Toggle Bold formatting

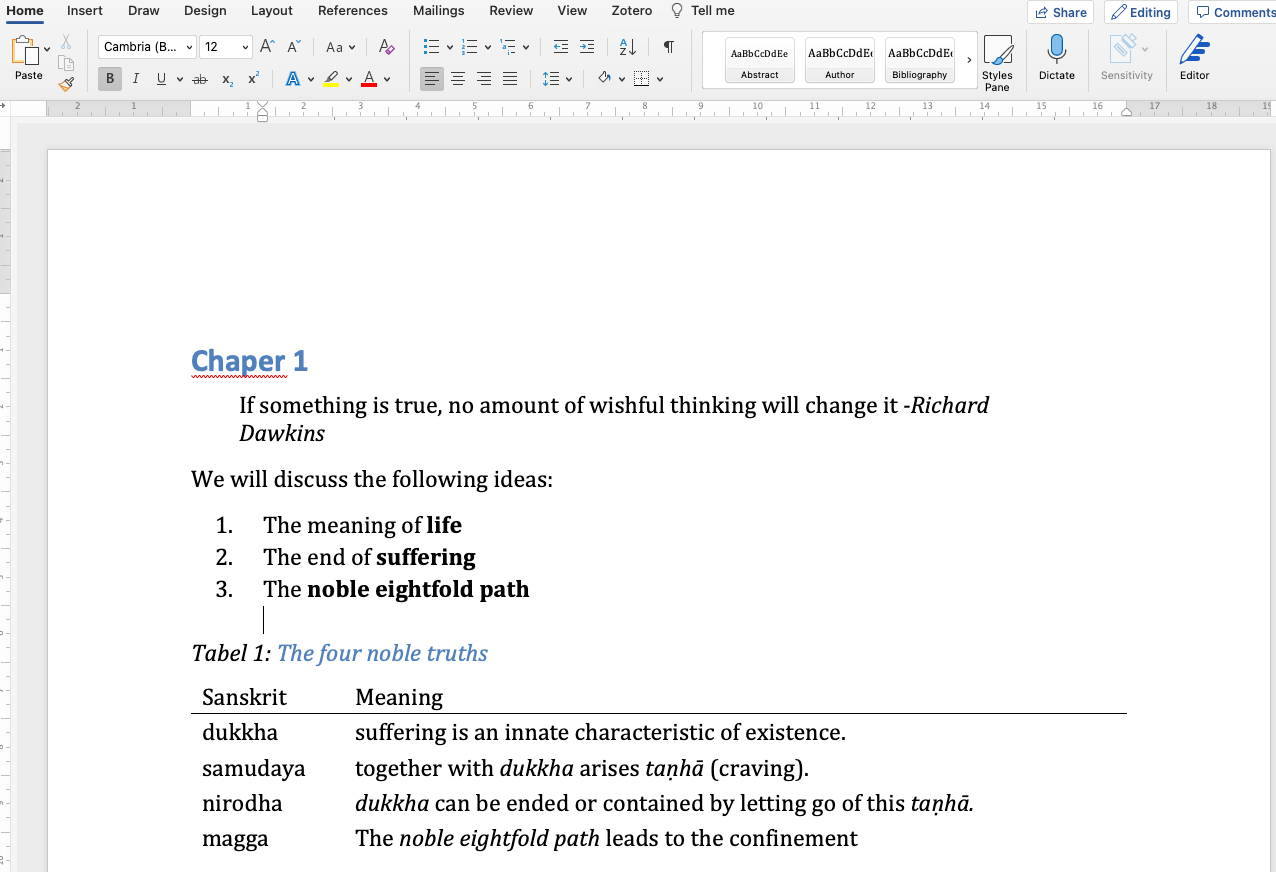tap(109, 79)
